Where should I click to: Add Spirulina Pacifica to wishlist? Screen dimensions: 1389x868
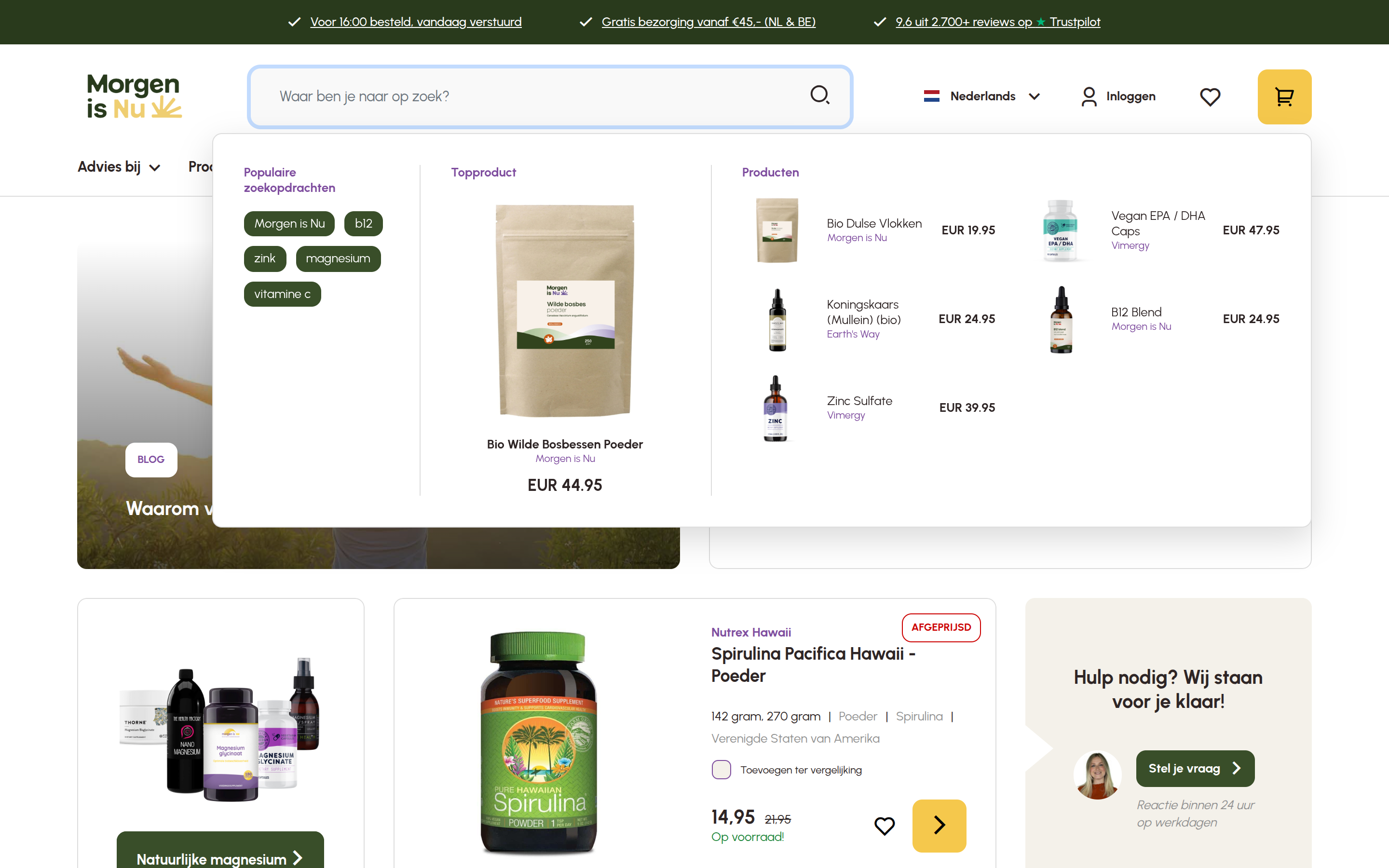pyautogui.click(x=885, y=826)
